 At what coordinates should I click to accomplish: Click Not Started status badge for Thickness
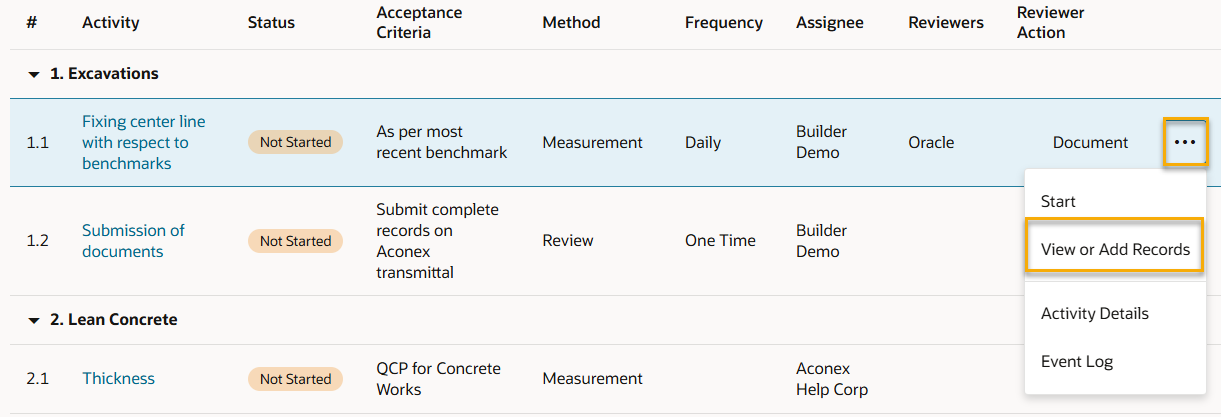[x=295, y=379]
